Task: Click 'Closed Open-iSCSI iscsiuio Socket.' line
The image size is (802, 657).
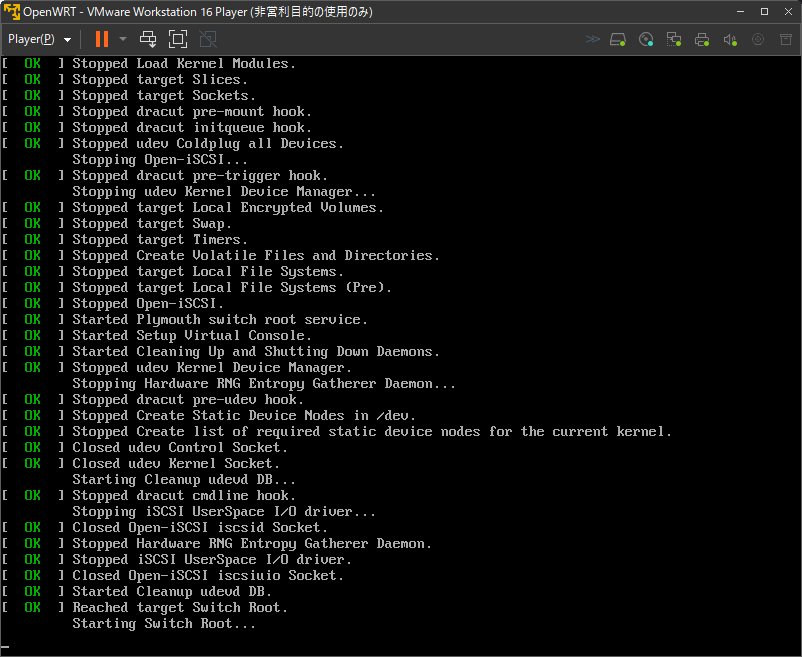Action: 208,576
